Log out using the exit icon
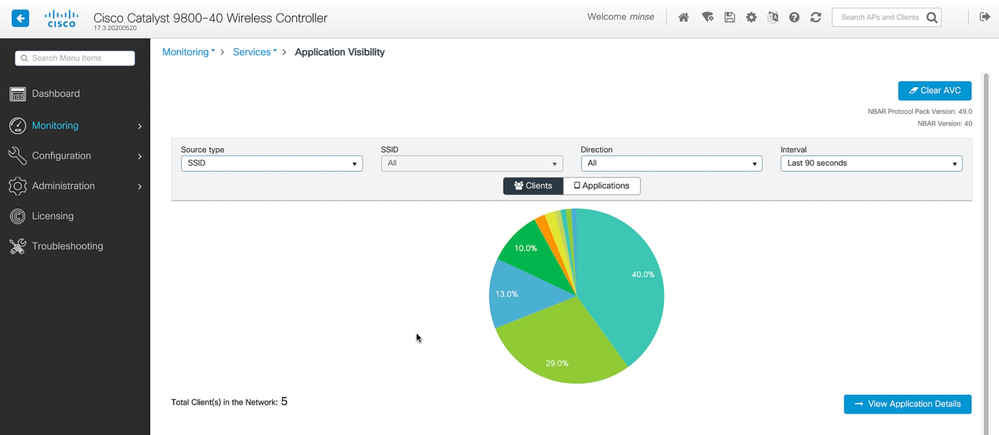Image resolution: width=999 pixels, height=435 pixels. pos(984,17)
